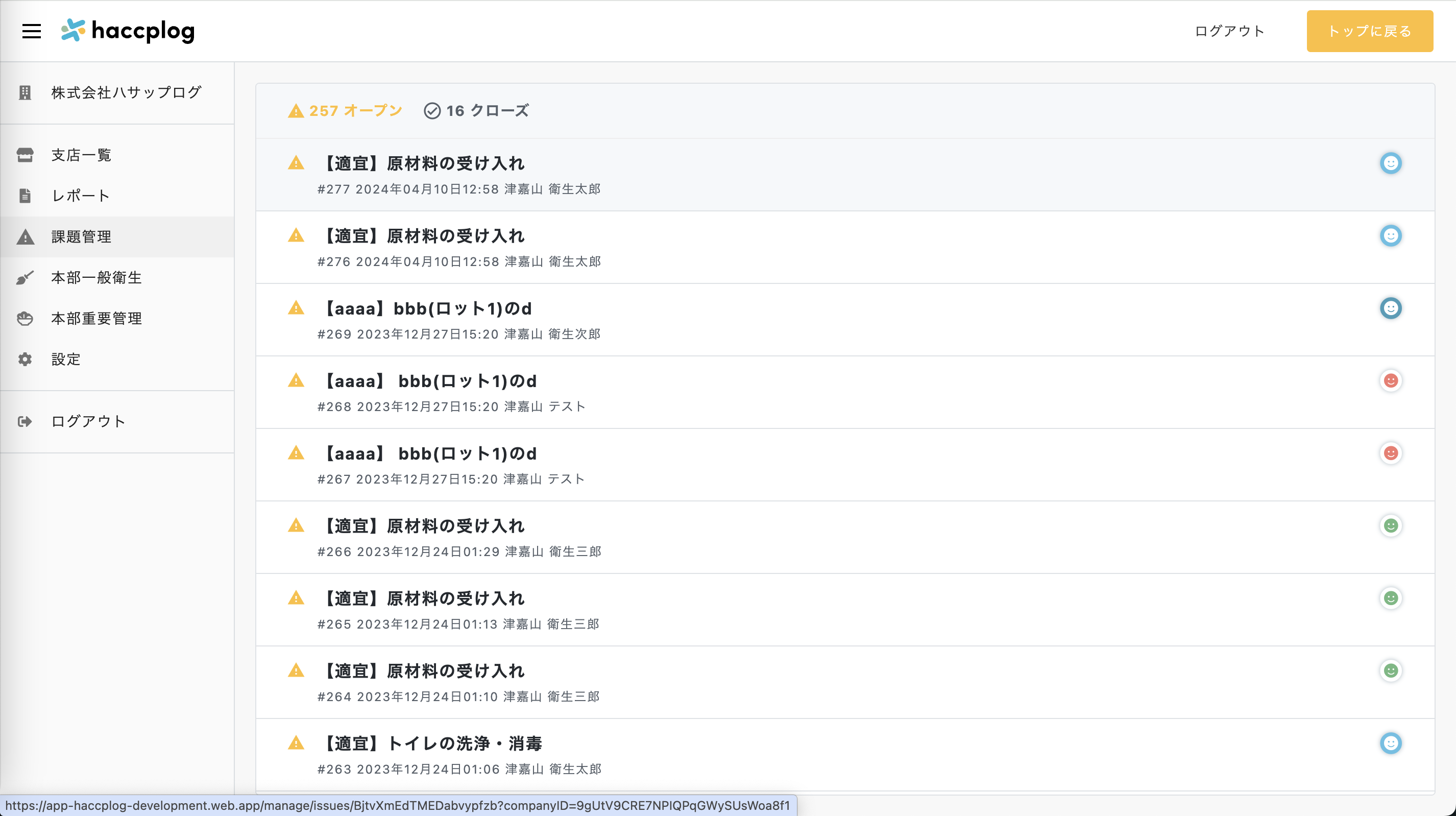Open the hamburger menu icon
This screenshot has width=1456, height=816.
(x=32, y=31)
